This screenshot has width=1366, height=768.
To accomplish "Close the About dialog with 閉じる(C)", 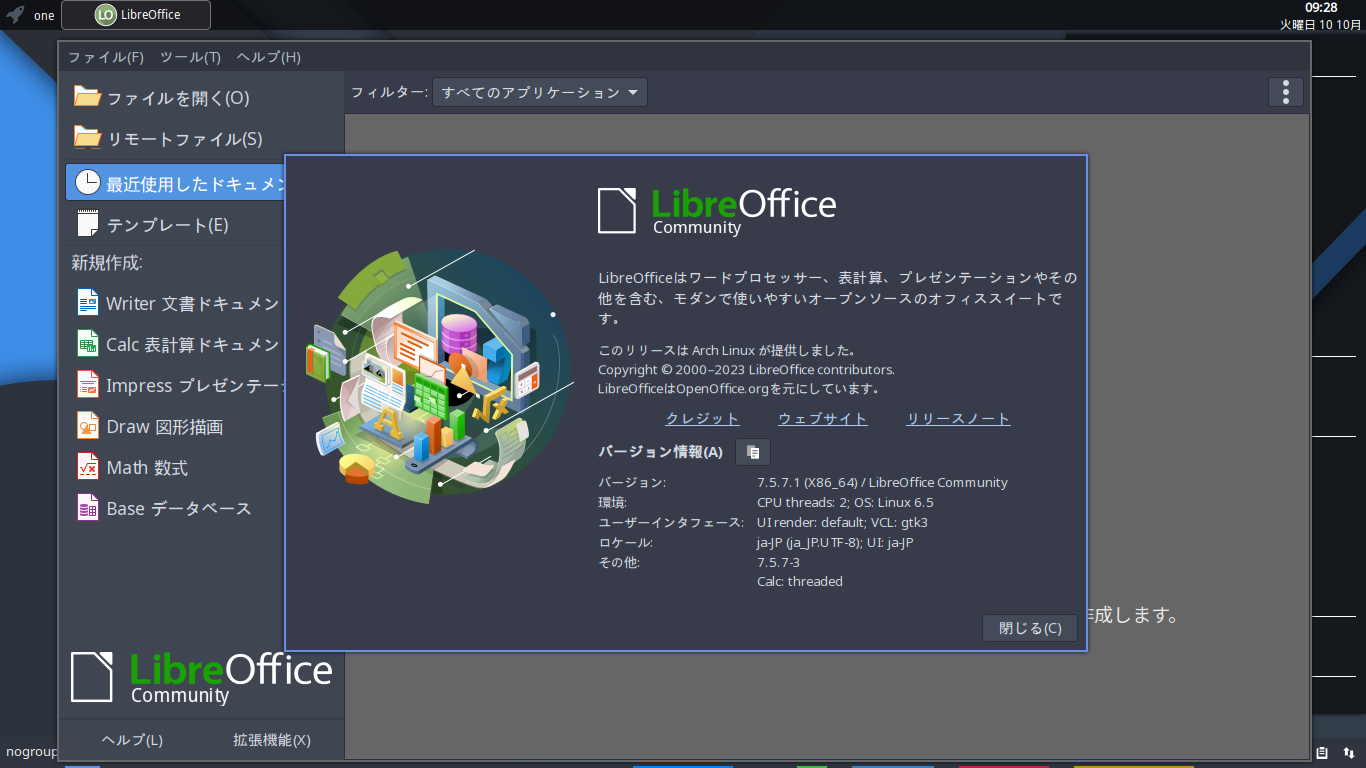I will [1030, 628].
